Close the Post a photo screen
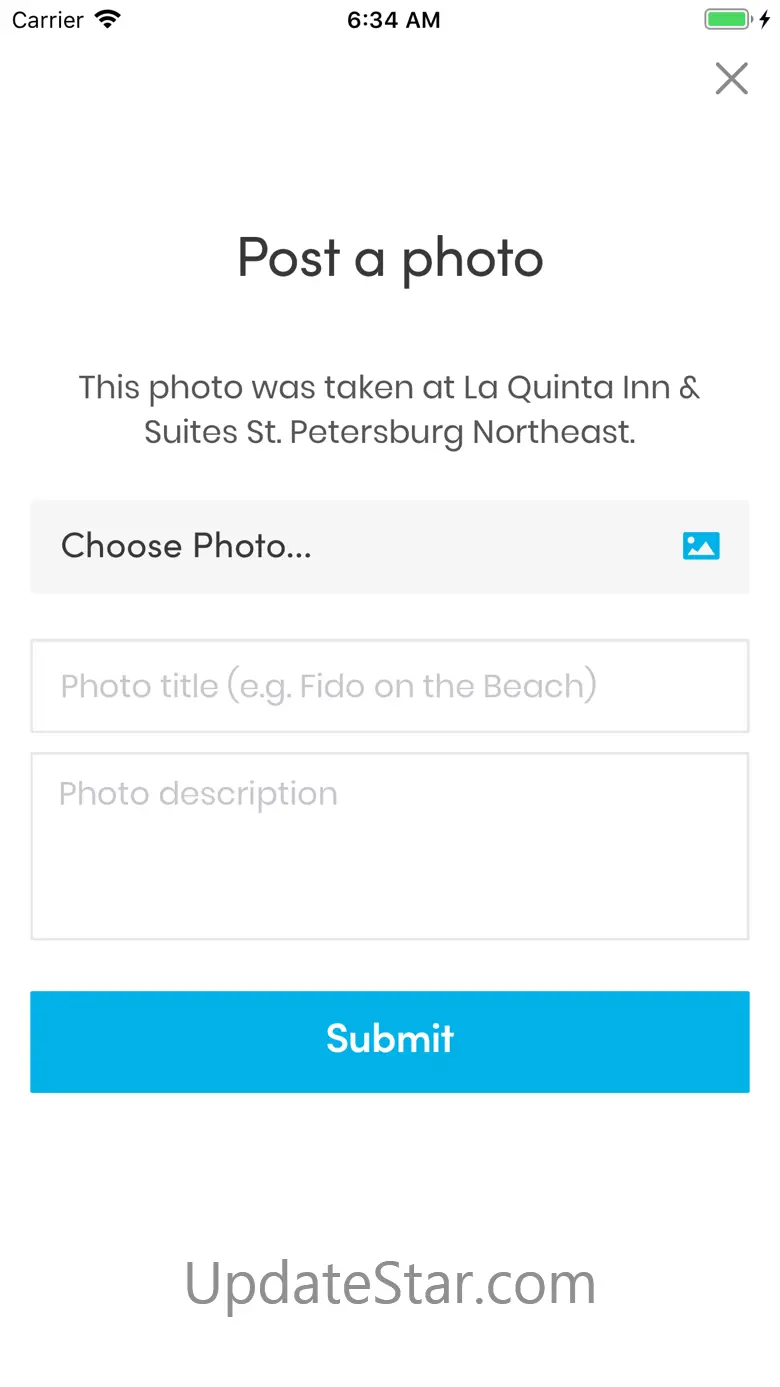This screenshot has width=780, height=1387. tap(731, 78)
